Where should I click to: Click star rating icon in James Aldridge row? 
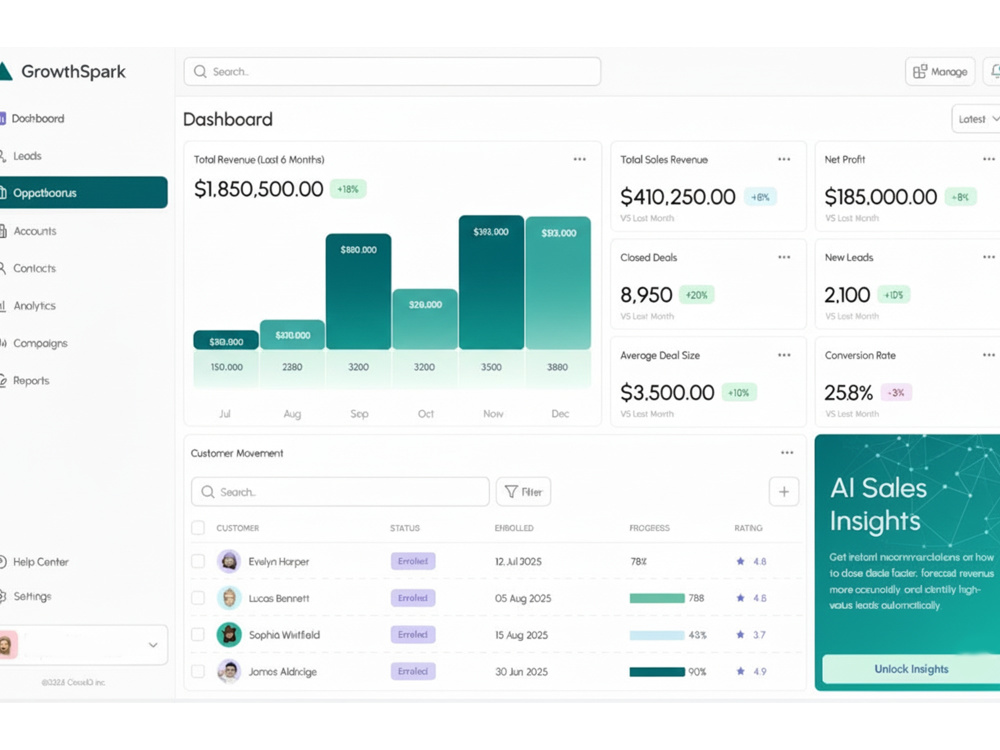[740, 672]
